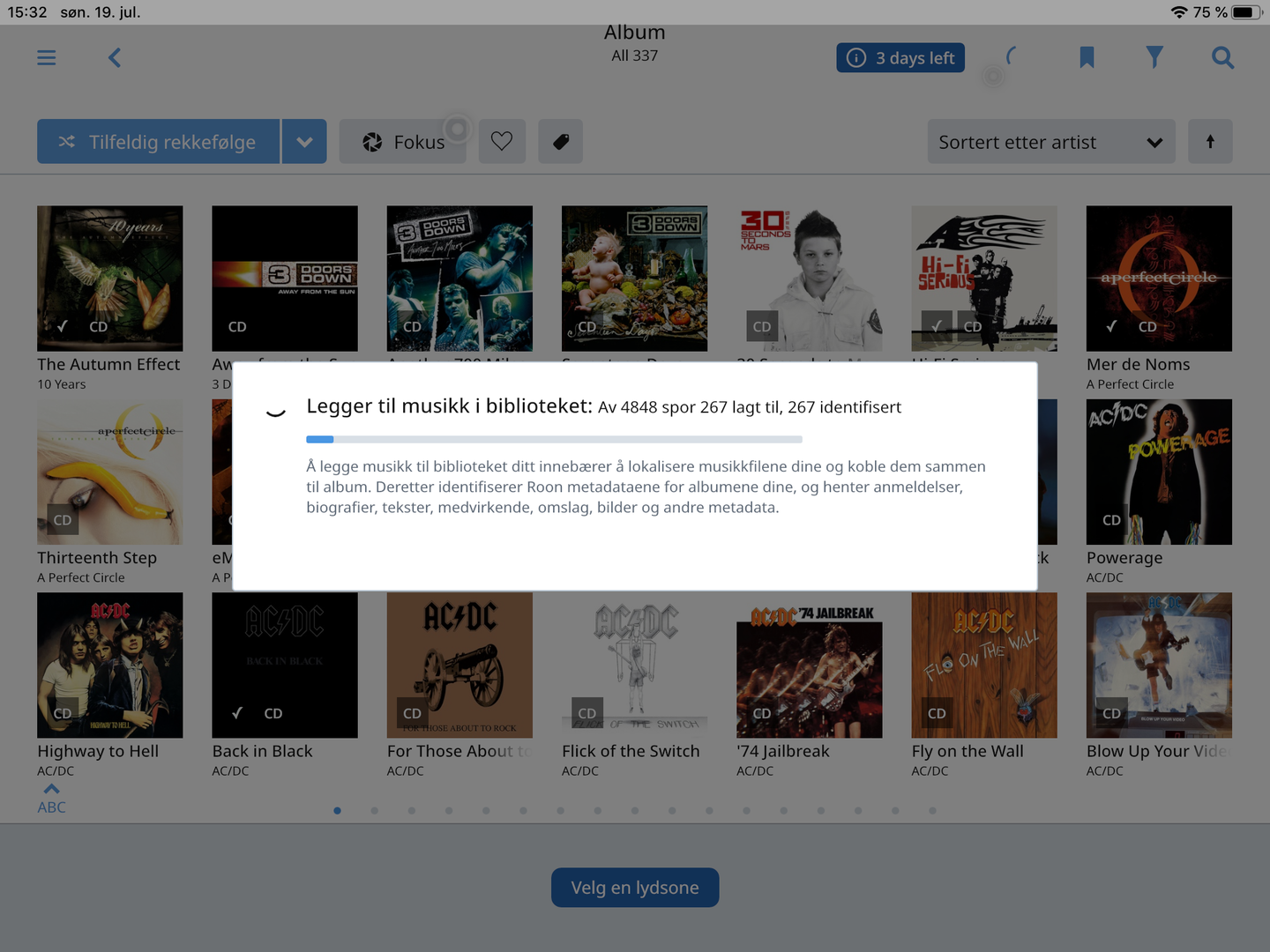
Task: Click 10 Years artist name
Action: pos(62,384)
